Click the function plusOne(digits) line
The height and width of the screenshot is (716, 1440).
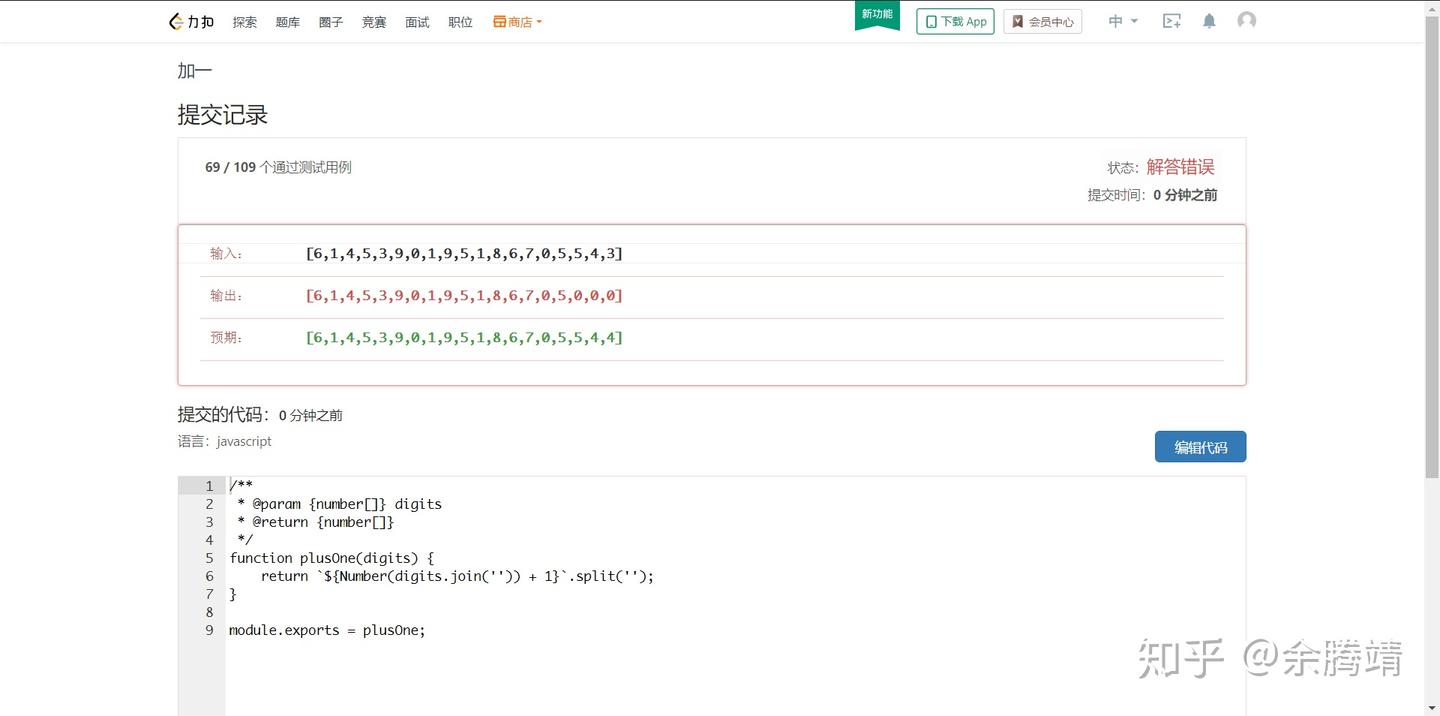point(331,558)
